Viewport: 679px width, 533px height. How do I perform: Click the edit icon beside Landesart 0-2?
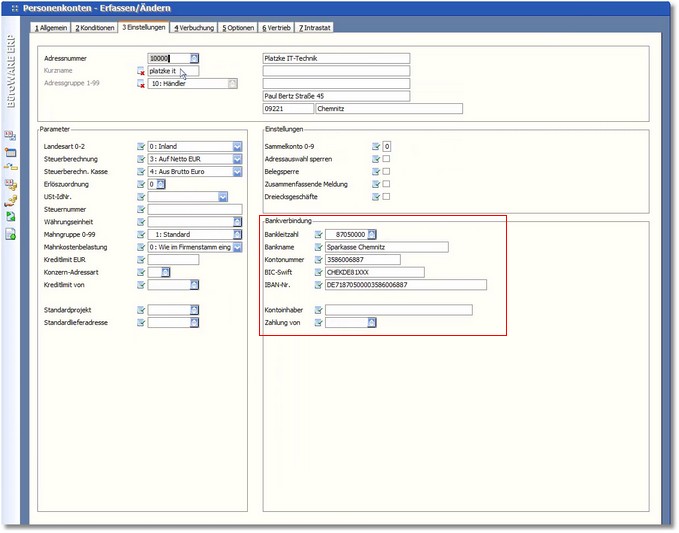(x=140, y=146)
